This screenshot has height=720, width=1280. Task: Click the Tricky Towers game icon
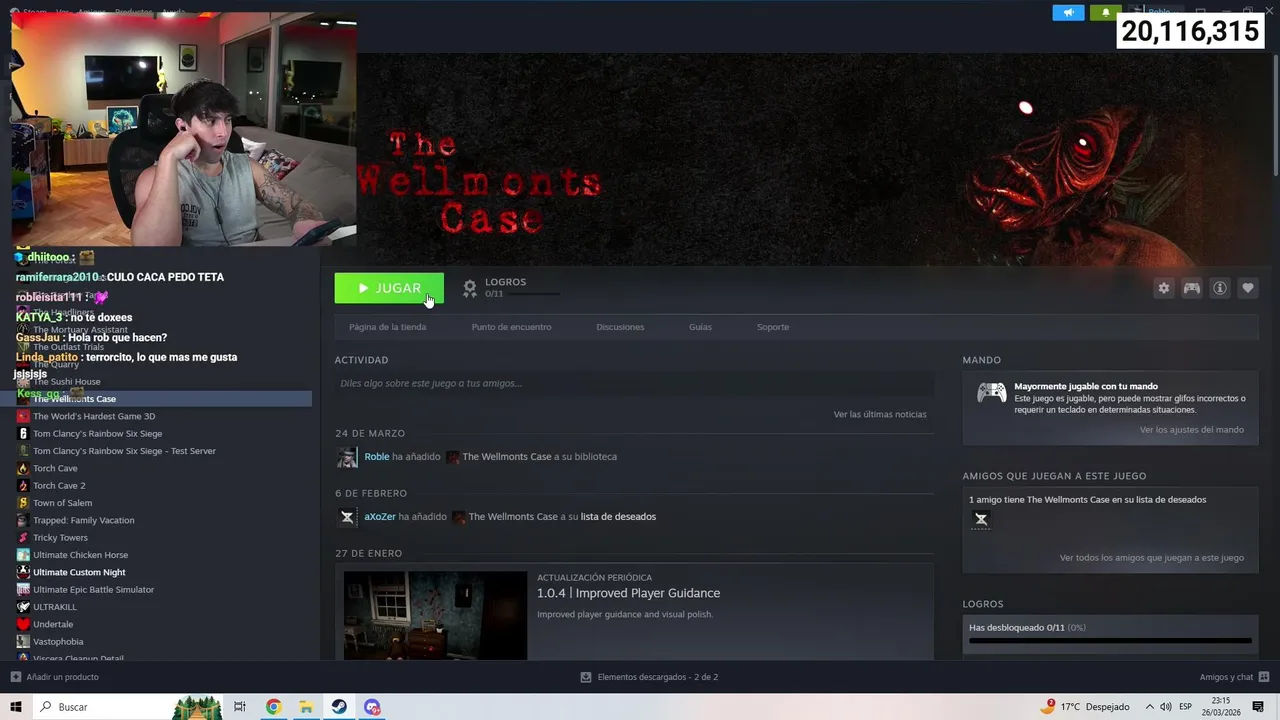coord(23,538)
